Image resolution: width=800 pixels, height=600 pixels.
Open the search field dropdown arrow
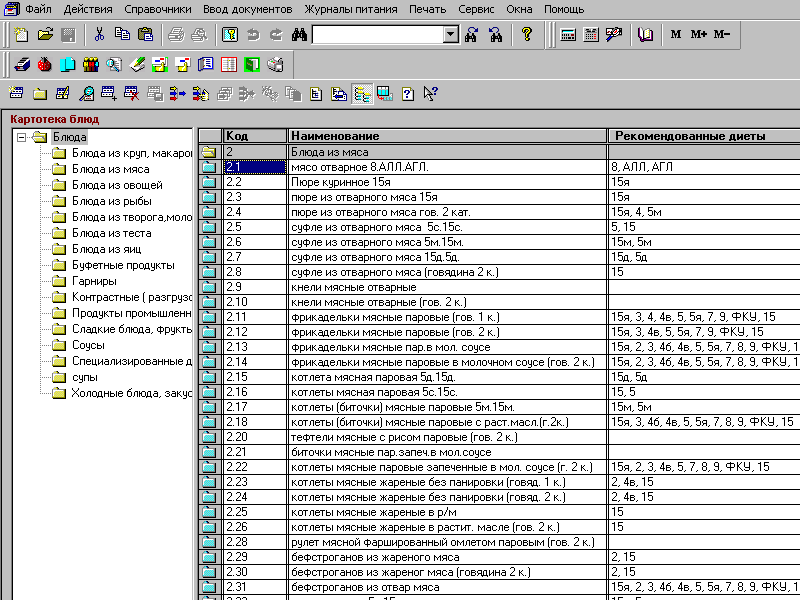(x=450, y=35)
